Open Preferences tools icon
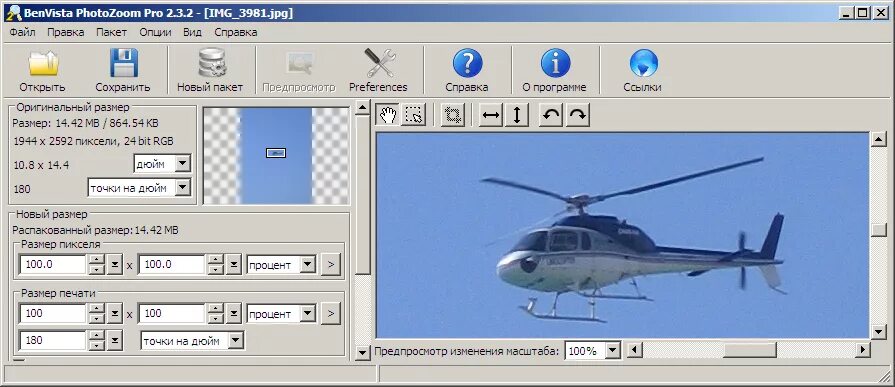The width and height of the screenshot is (895, 387). point(378,71)
